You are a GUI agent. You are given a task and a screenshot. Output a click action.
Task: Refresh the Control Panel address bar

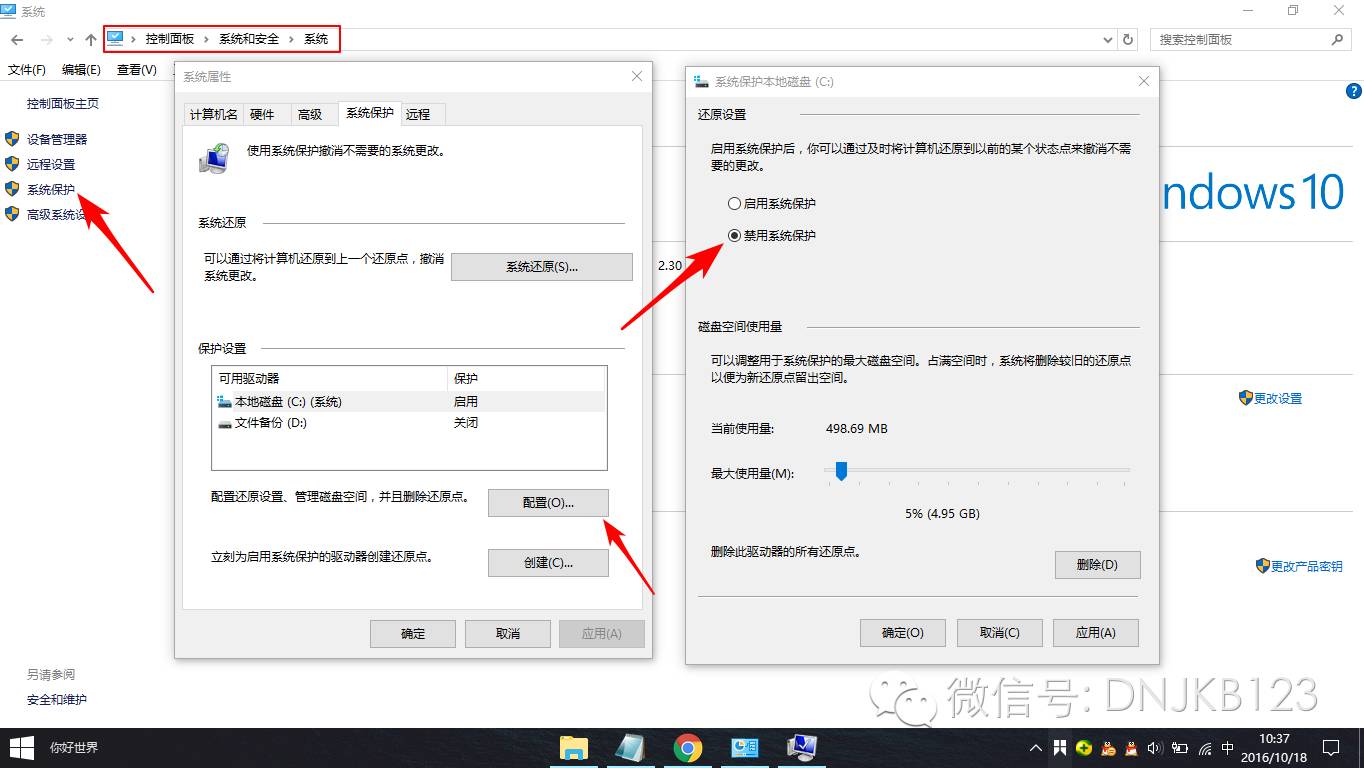pyautogui.click(x=1128, y=40)
